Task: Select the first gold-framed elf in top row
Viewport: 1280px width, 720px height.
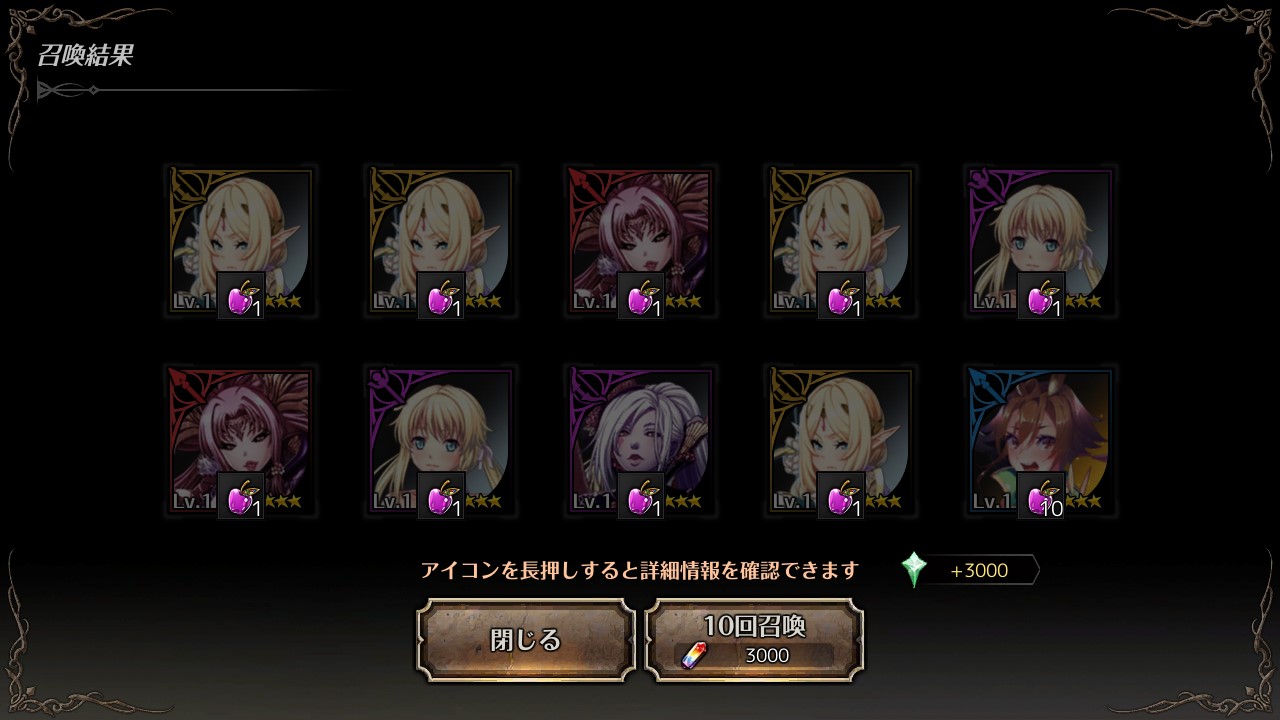Action: pos(240,240)
